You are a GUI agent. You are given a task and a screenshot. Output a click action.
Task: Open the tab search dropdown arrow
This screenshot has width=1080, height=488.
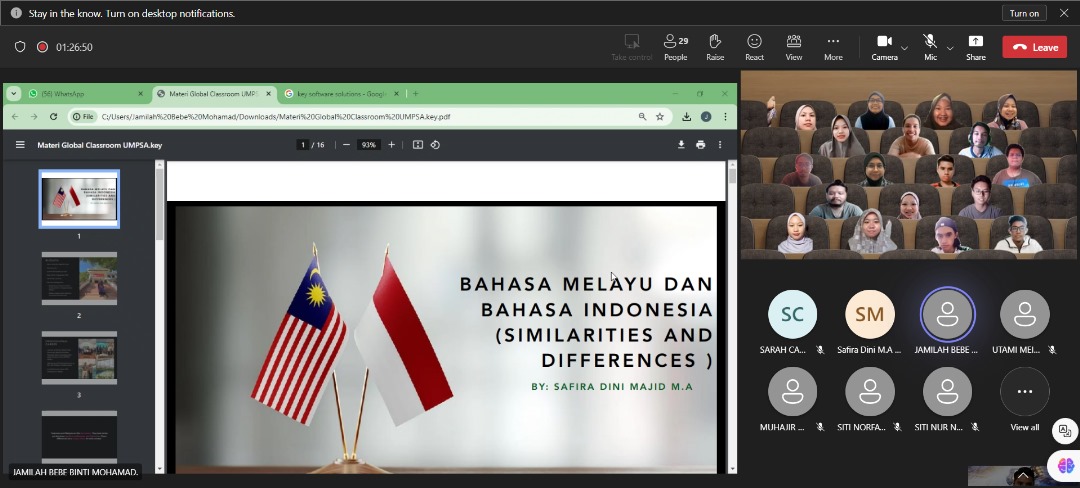(13, 94)
